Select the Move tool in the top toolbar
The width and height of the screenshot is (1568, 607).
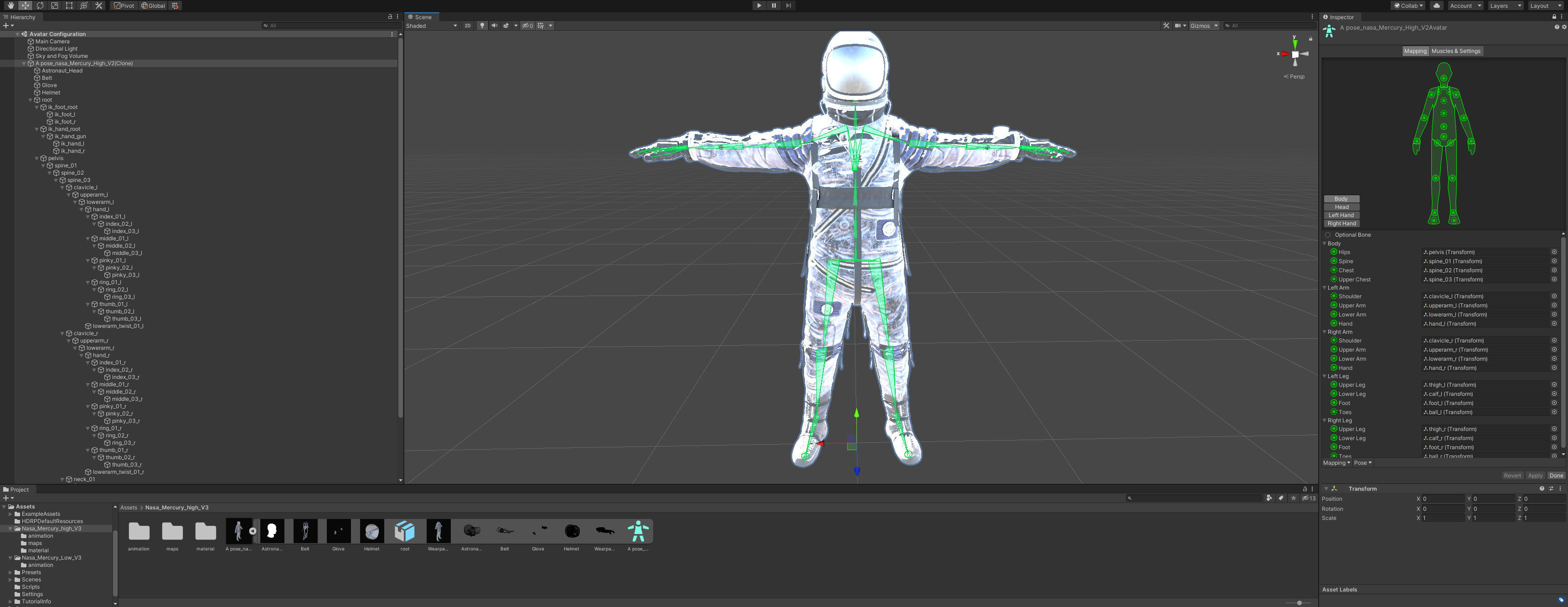(25, 5)
